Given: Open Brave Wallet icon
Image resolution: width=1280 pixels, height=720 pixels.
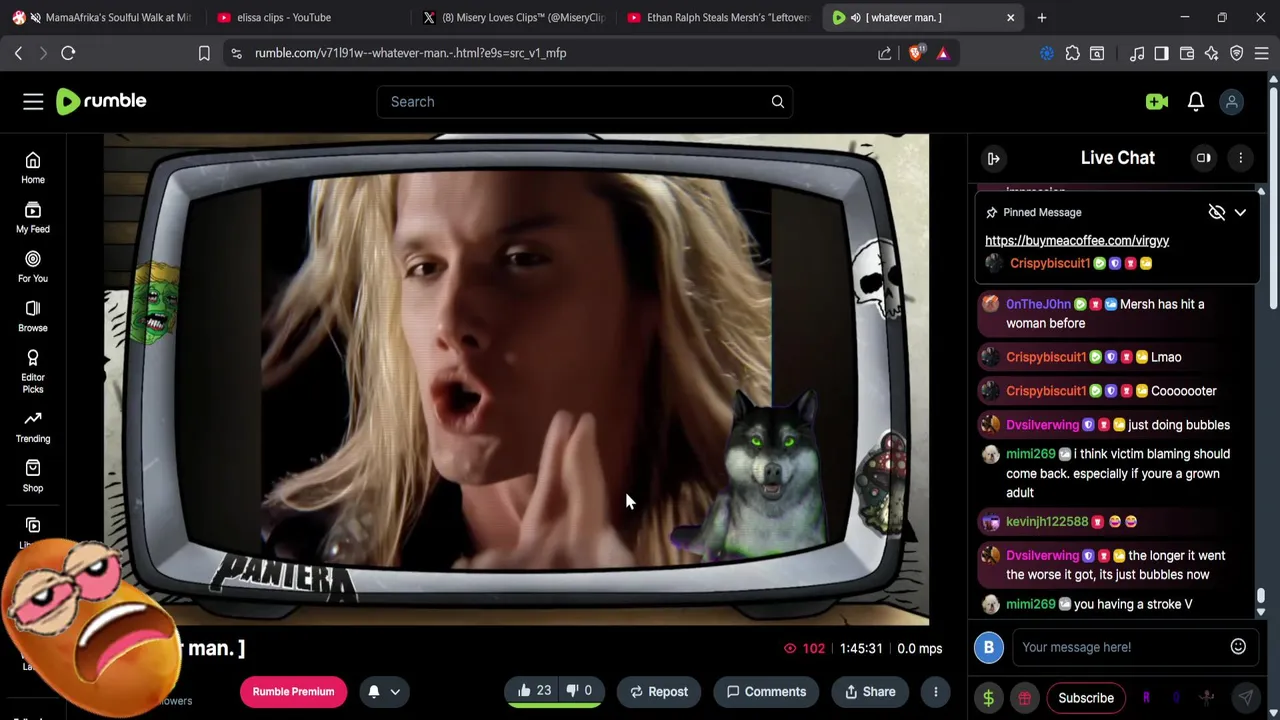Looking at the screenshot, I should [1187, 53].
